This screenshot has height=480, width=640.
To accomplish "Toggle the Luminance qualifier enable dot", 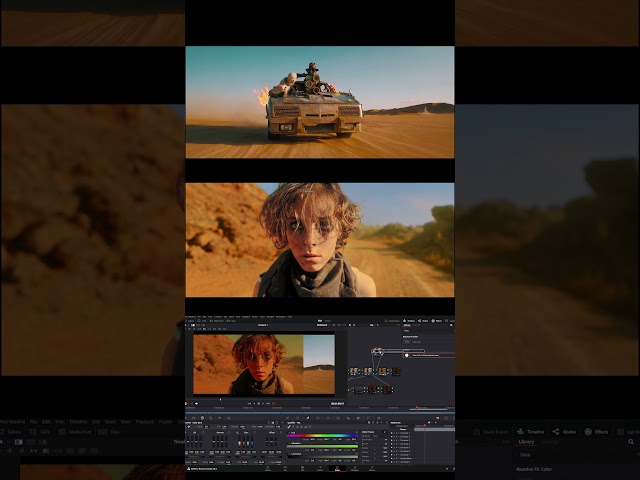I will pos(289,454).
